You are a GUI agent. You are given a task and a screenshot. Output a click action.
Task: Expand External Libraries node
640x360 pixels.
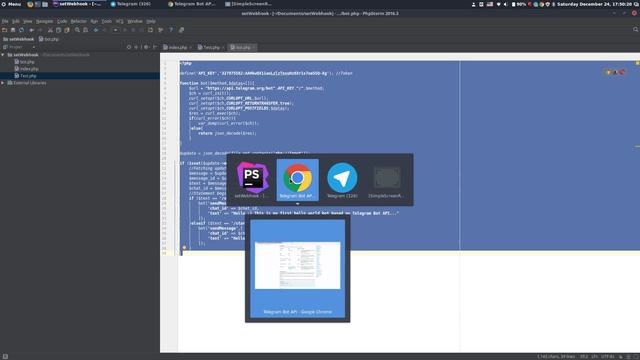(x=3, y=83)
